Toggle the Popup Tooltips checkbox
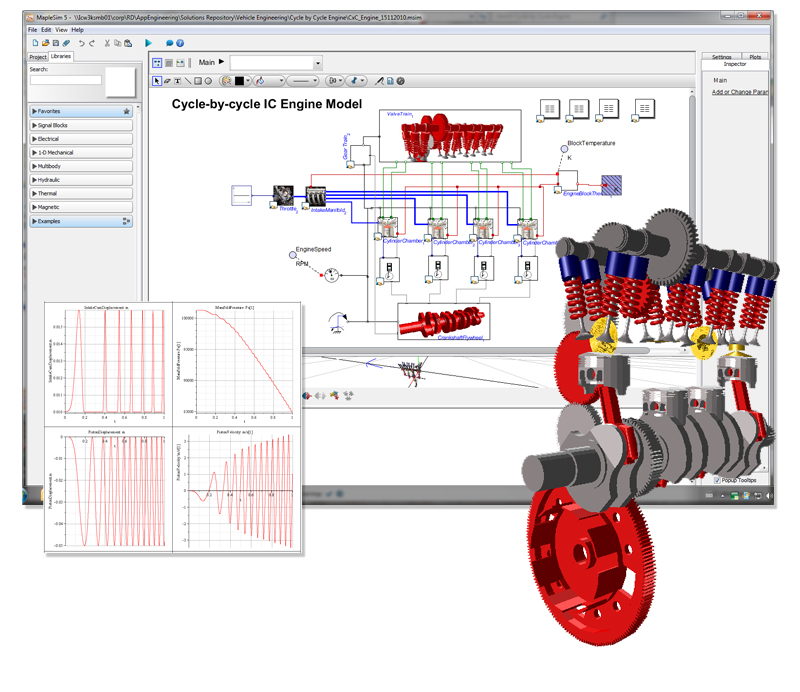The image size is (800, 692). pyautogui.click(x=717, y=479)
